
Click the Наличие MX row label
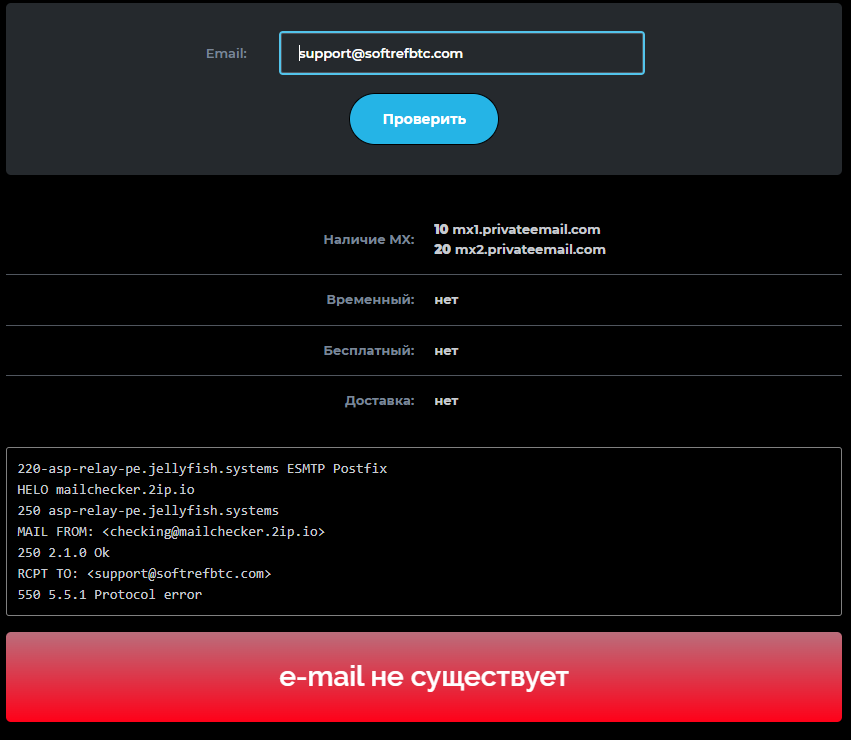[369, 239]
